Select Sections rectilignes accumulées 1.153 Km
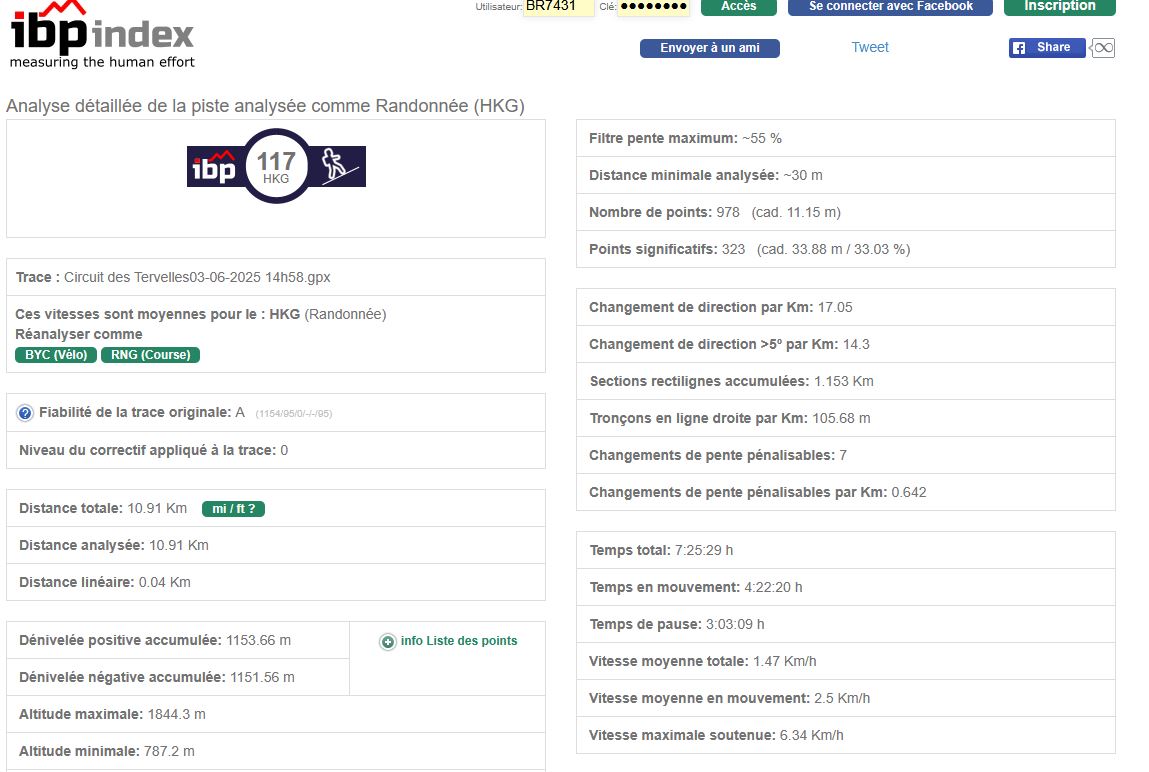Image resolution: width=1149 pixels, height=772 pixels. click(x=731, y=382)
